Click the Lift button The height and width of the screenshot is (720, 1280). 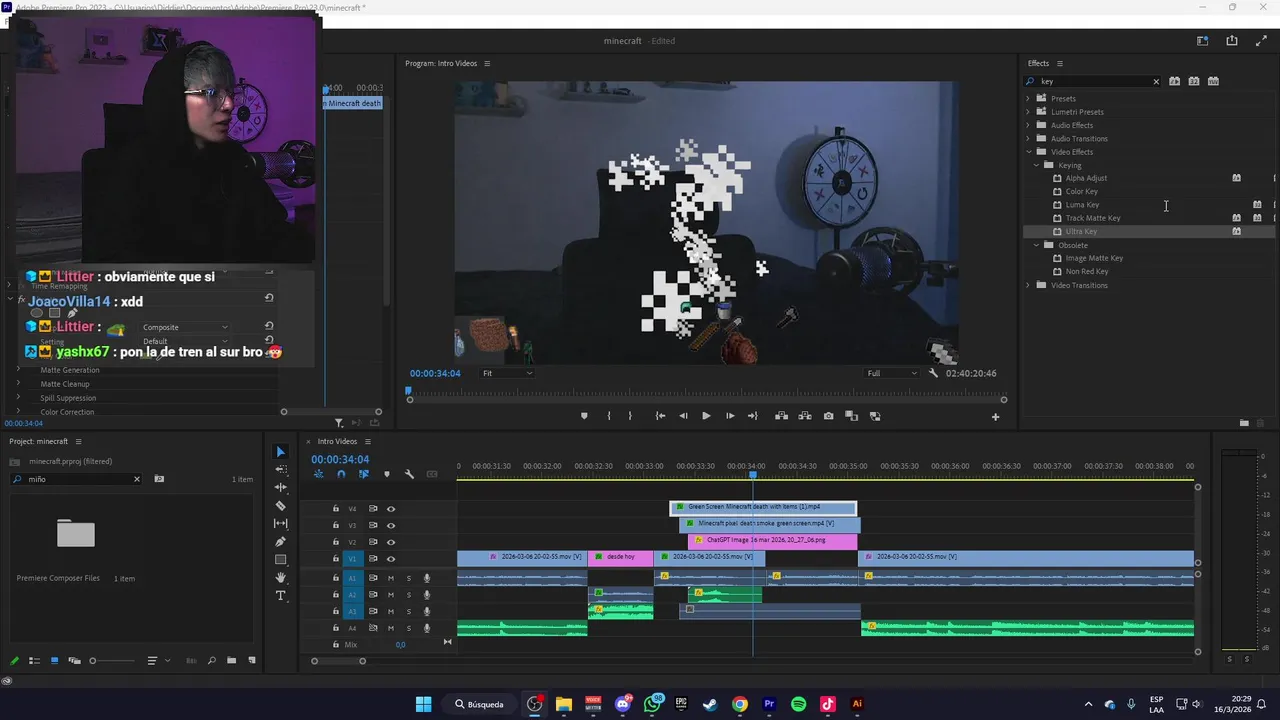click(x=781, y=416)
